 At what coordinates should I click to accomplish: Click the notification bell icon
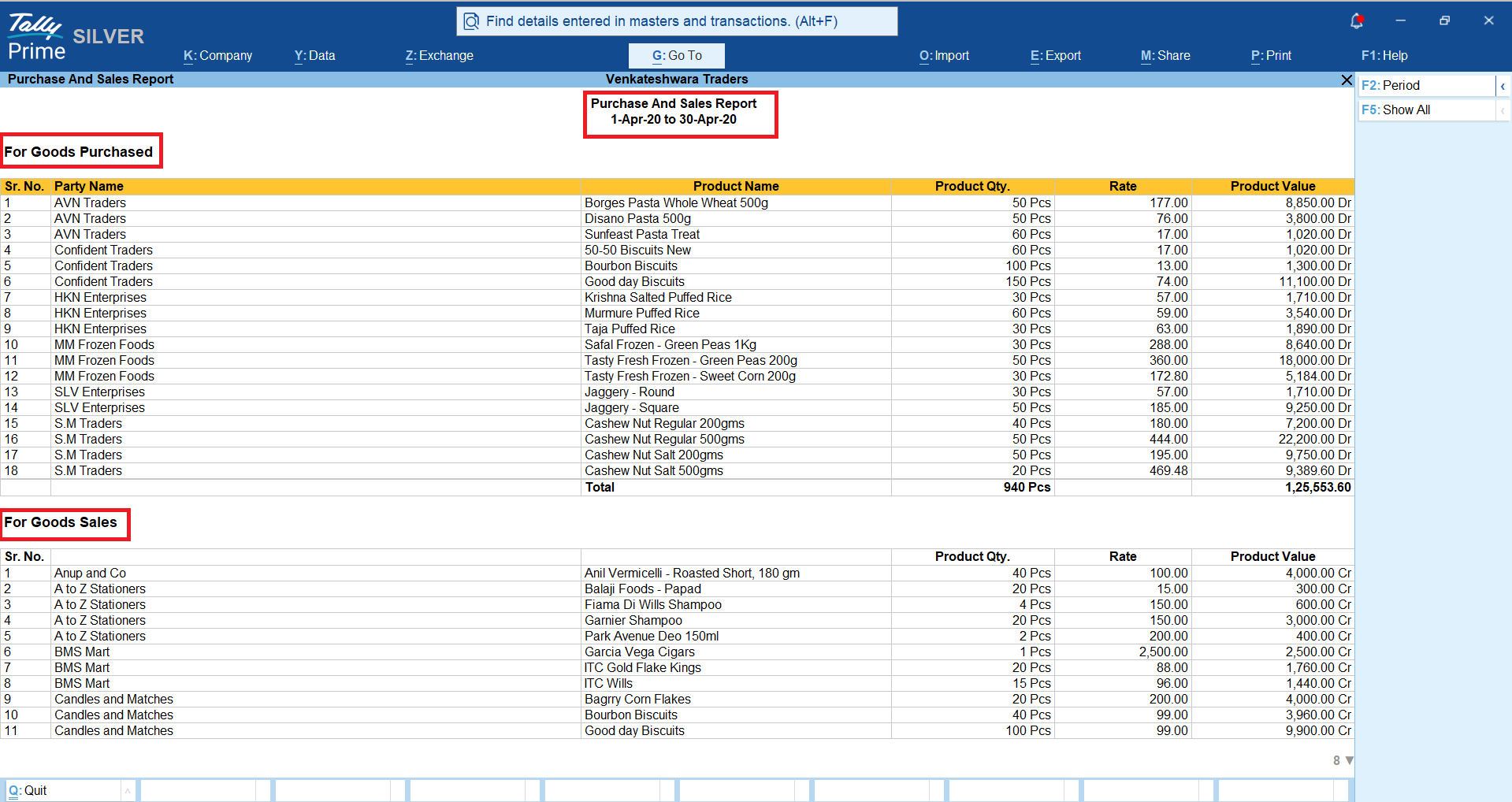coord(1356,21)
